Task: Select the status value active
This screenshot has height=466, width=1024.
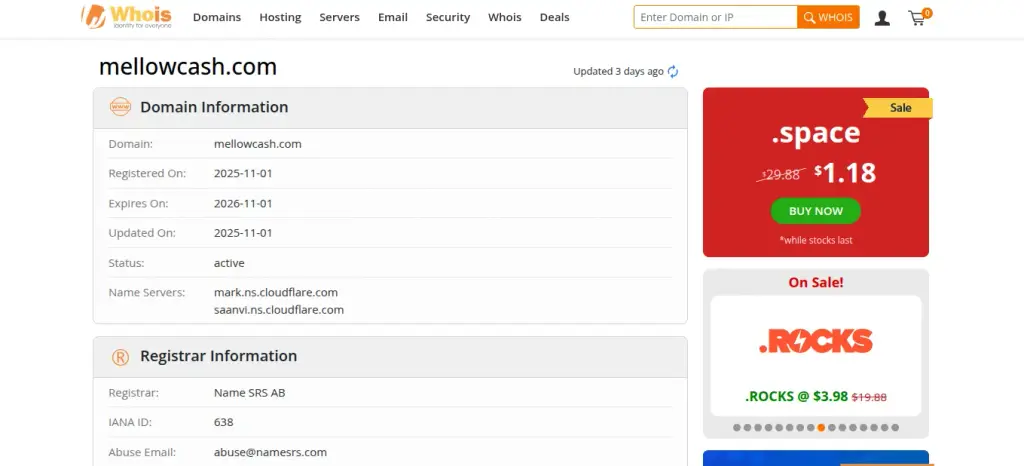Action: click(x=229, y=263)
